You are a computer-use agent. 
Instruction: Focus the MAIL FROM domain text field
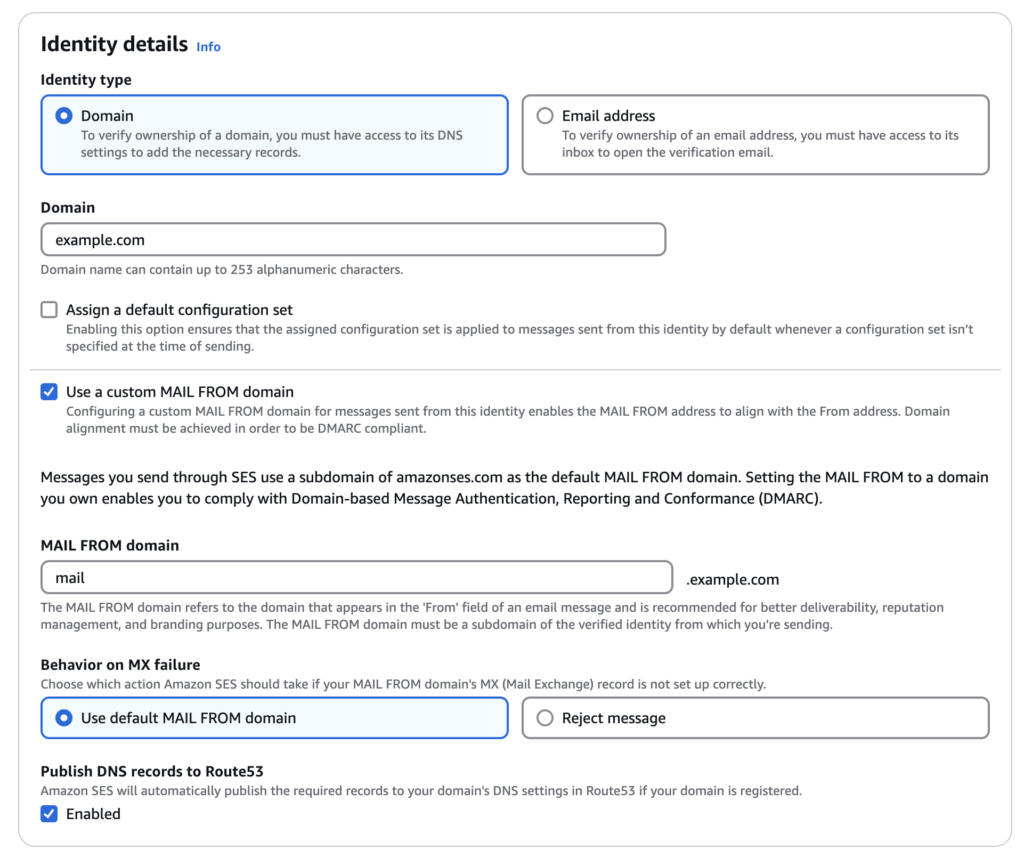coord(356,578)
